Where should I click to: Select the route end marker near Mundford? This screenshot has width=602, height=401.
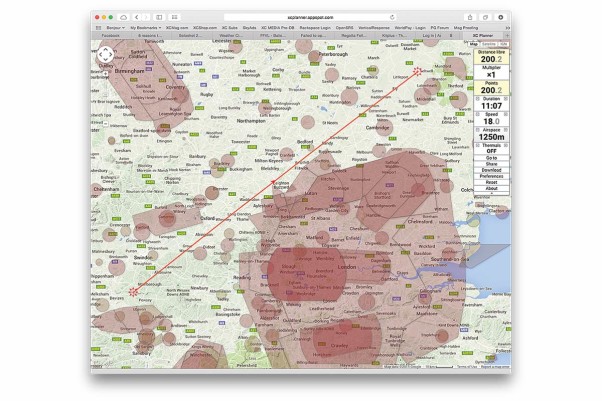pos(417,71)
